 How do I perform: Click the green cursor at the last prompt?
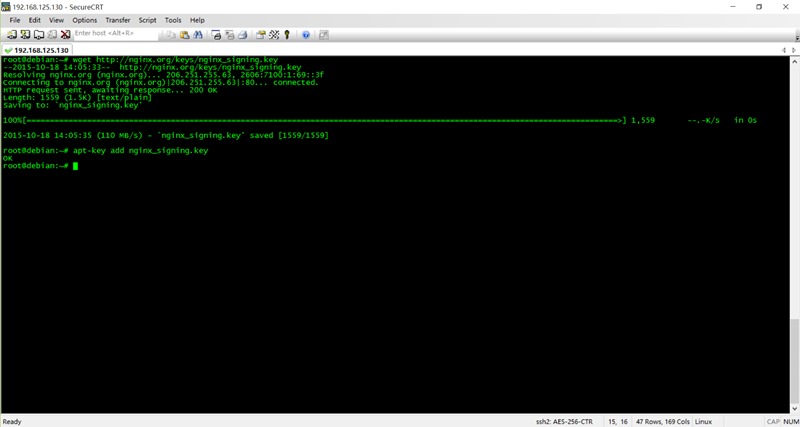(x=76, y=166)
